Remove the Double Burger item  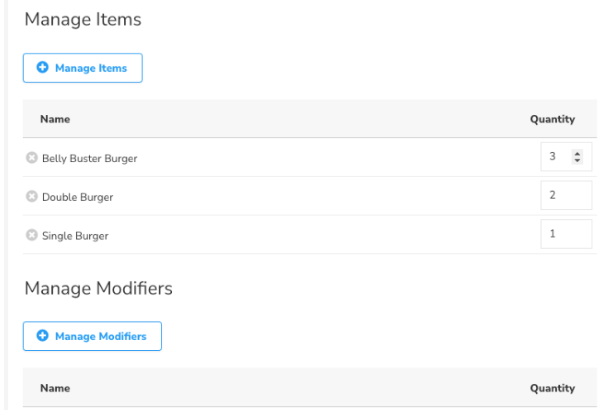(31, 197)
